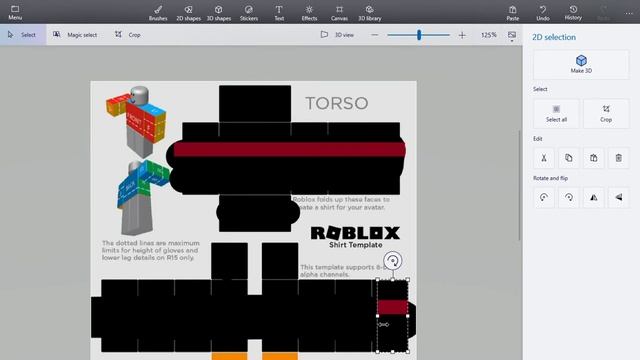640x360 pixels.
Task: Undo the last action
Action: tap(543, 13)
